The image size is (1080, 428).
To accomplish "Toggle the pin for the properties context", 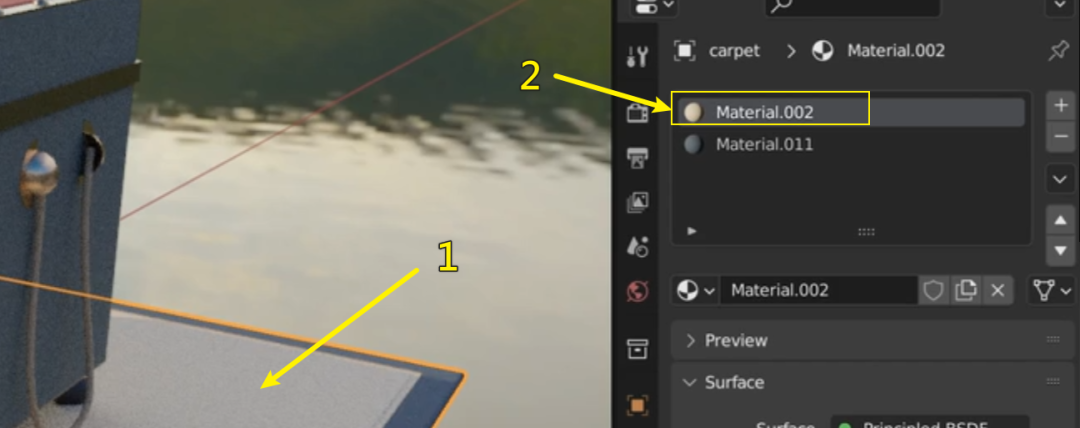I will click(1058, 51).
